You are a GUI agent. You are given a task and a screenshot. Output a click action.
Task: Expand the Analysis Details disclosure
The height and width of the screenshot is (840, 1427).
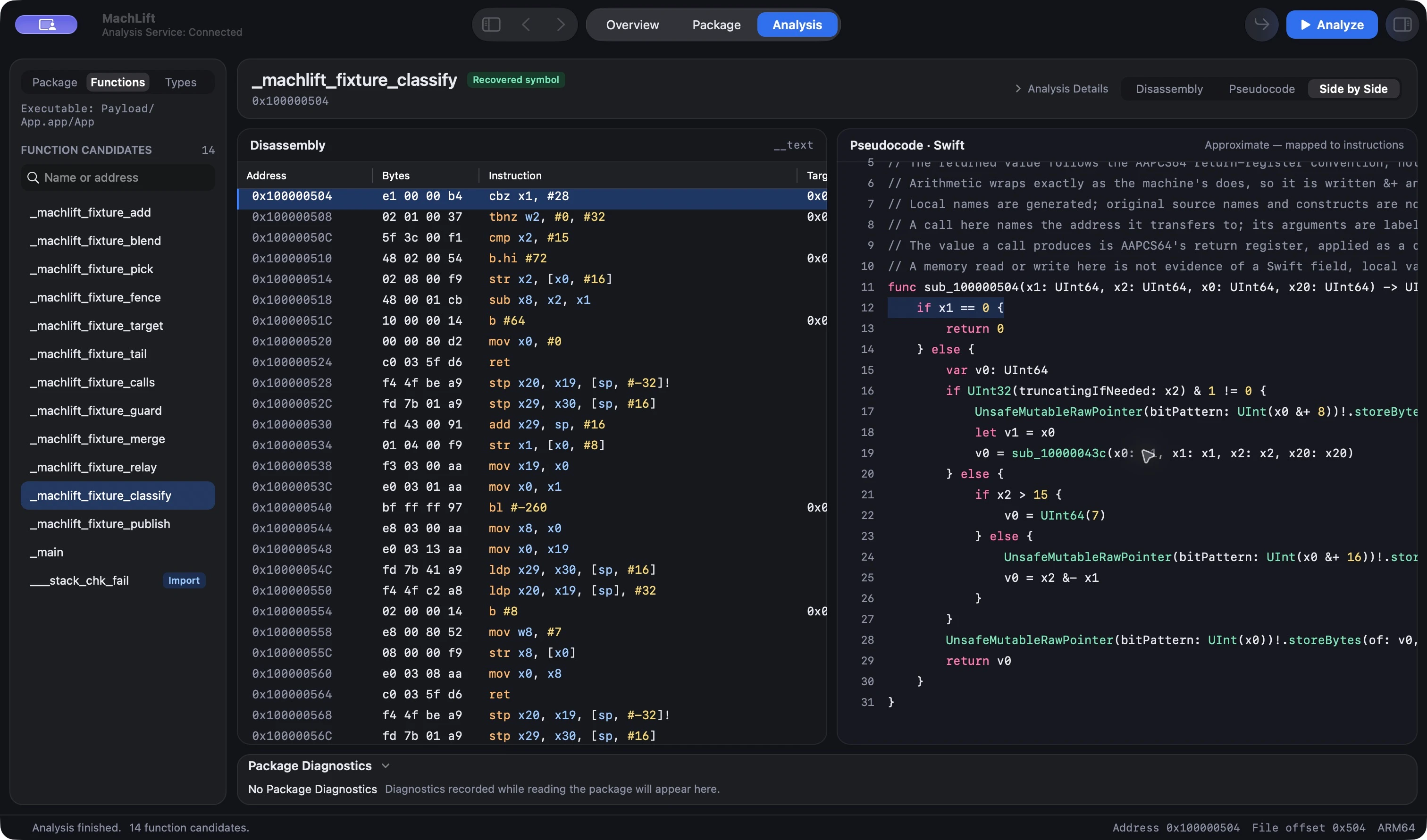[x=1062, y=89]
